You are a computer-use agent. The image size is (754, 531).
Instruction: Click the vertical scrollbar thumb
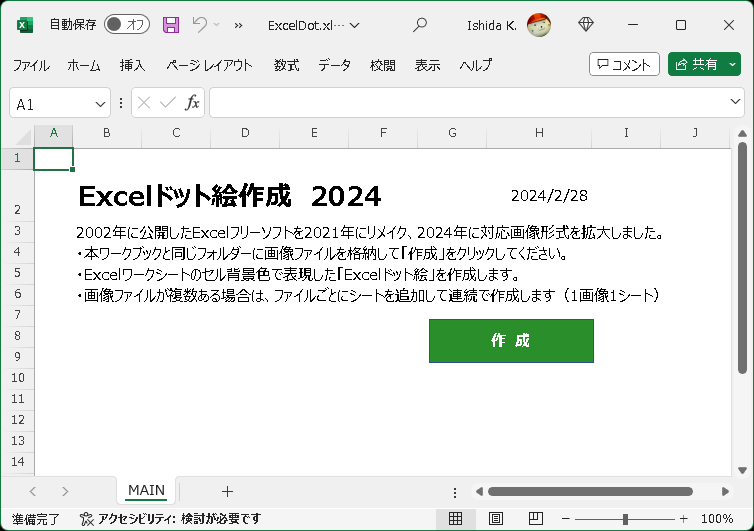click(x=742, y=258)
